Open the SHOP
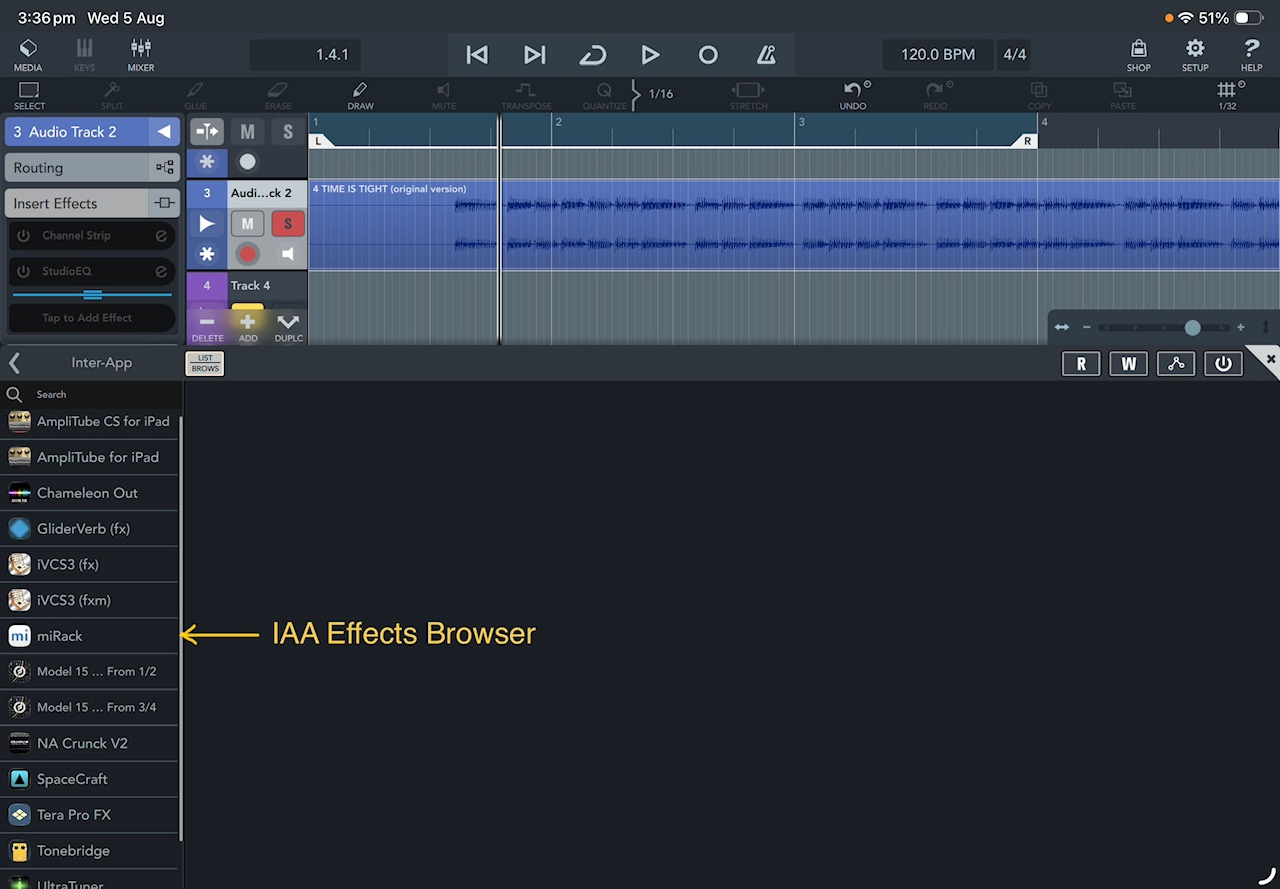 coord(1138,55)
